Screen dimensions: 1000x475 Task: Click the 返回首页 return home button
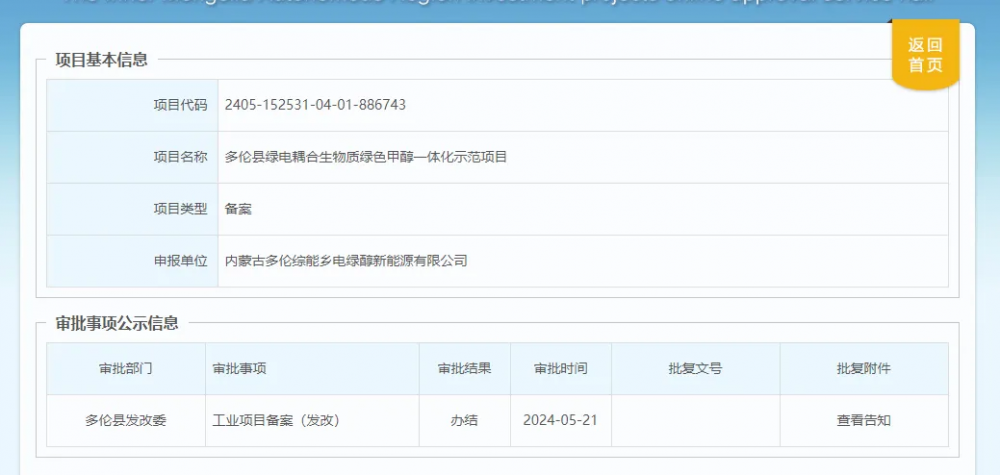pos(925,55)
